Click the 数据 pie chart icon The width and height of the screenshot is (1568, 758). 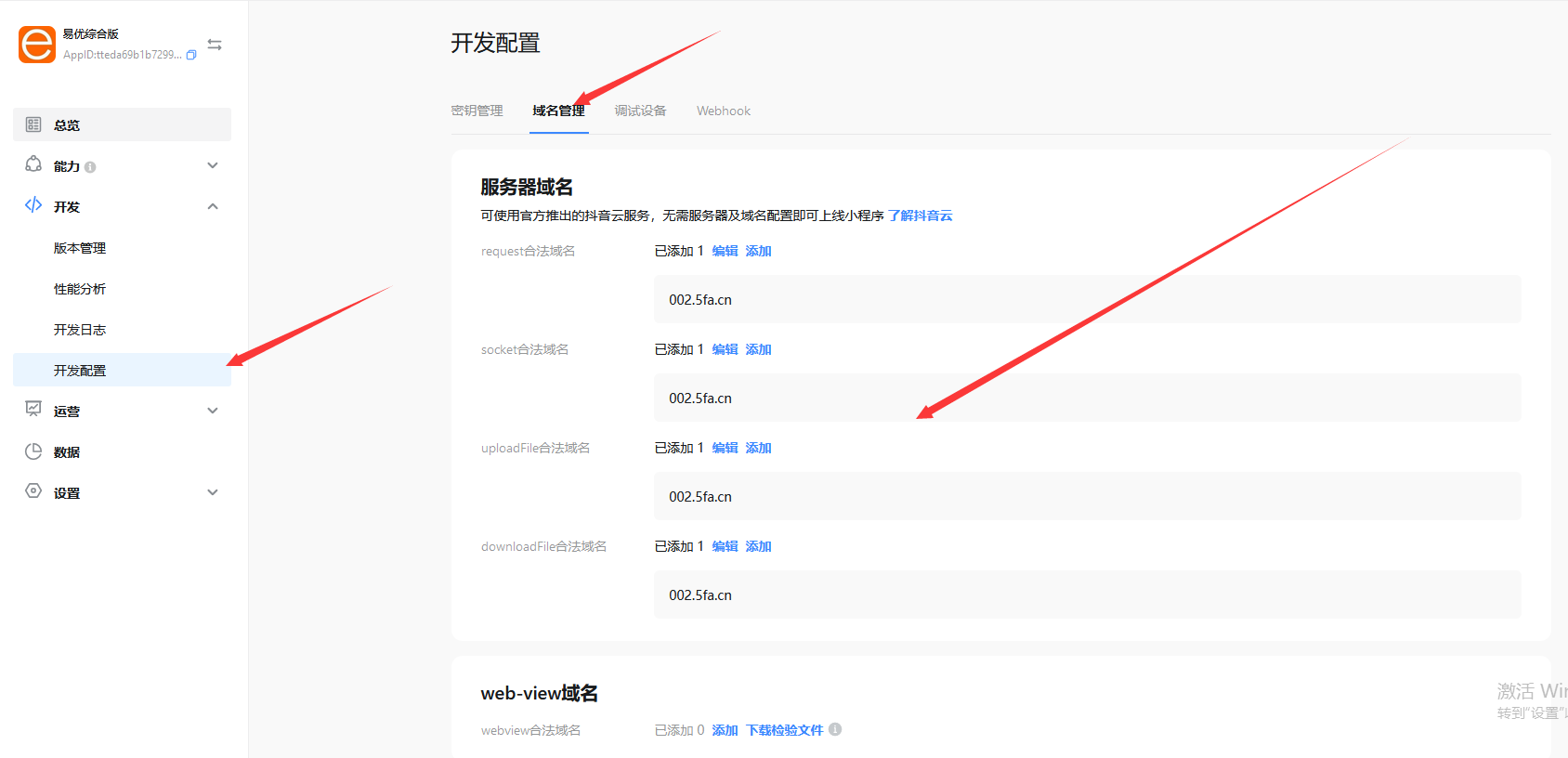point(33,451)
